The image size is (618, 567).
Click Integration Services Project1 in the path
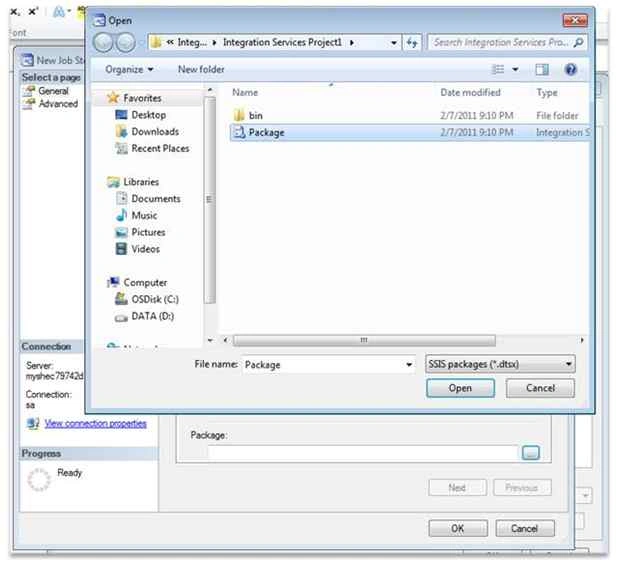coord(282,43)
